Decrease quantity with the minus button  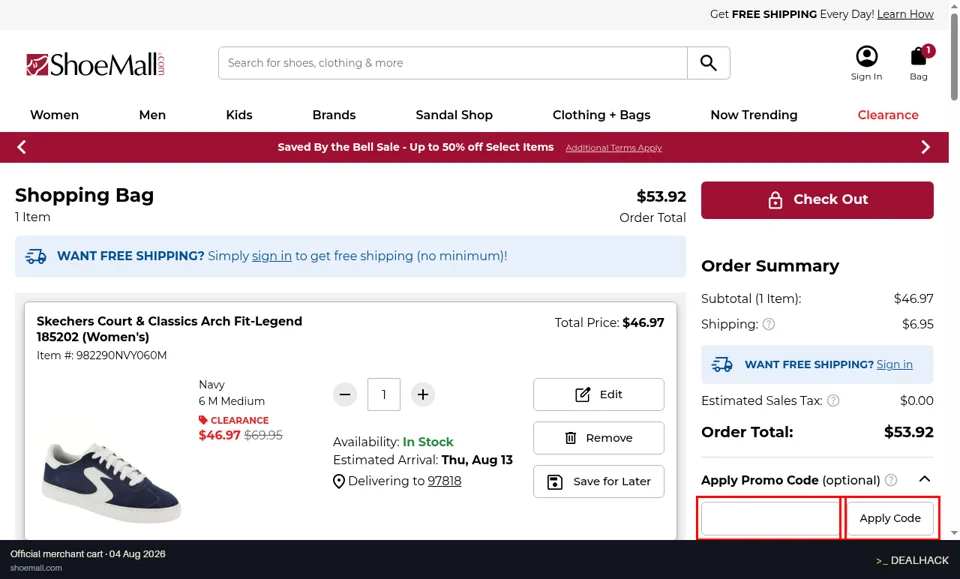pyautogui.click(x=345, y=395)
